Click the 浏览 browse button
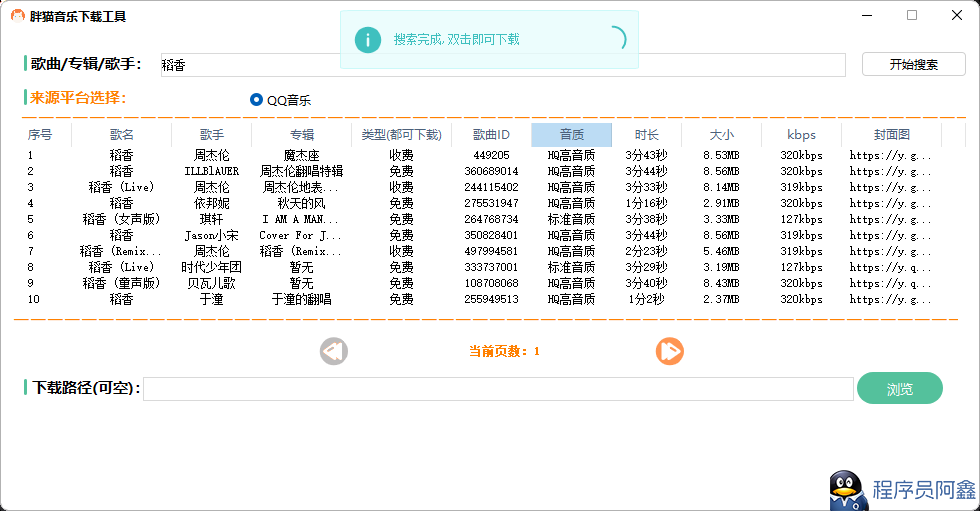Viewport: 980px width, 511px height. (x=899, y=389)
